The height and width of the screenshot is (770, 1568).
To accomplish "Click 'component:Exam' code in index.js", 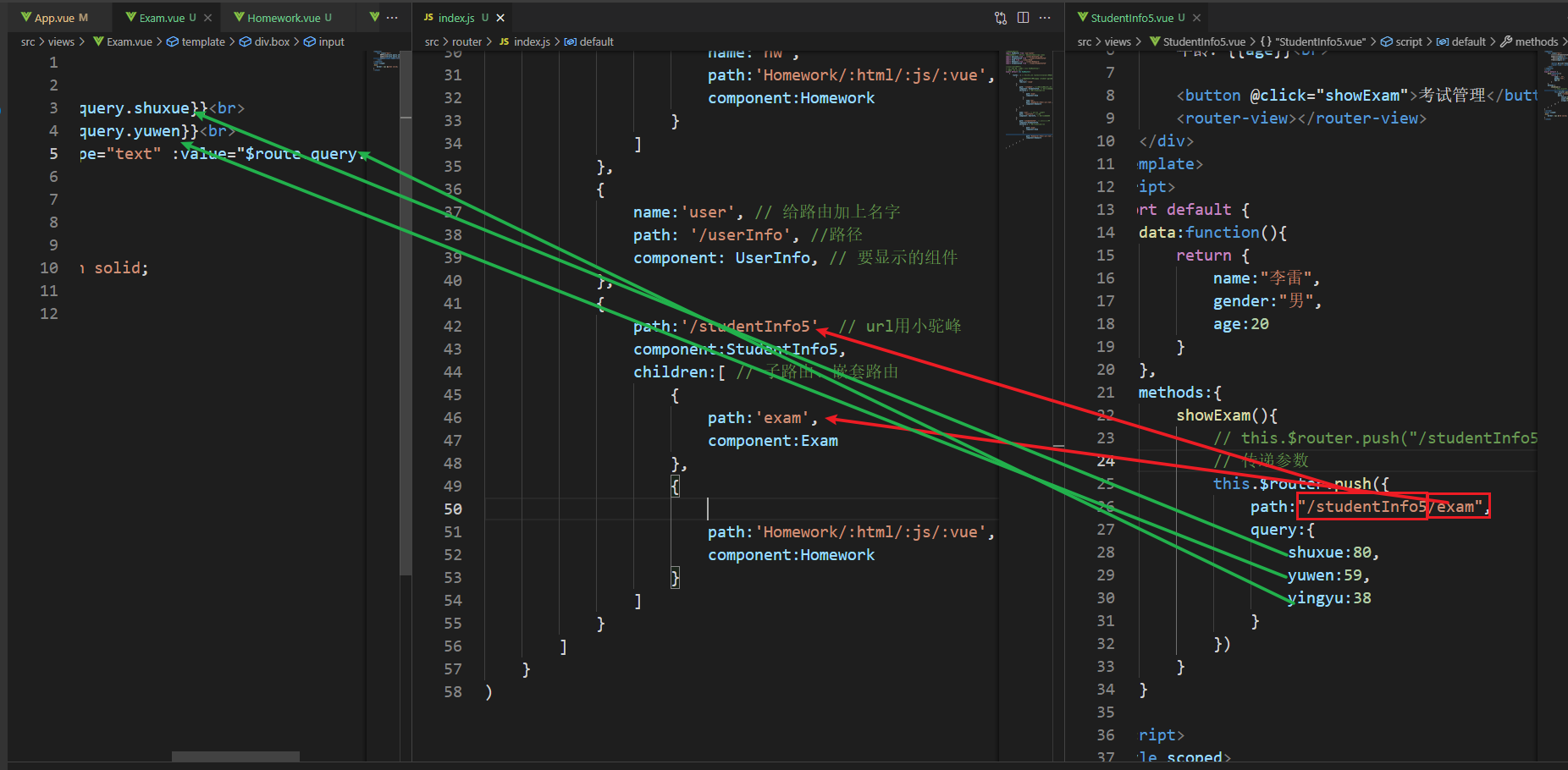I will tap(773, 441).
